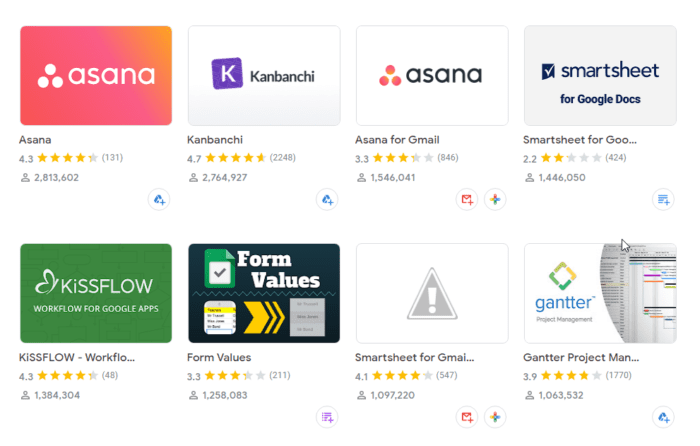Click Gmail add-on icon under Smartsheet for Gmail
This screenshot has height=446, width=700.
[x=467, y=417]
